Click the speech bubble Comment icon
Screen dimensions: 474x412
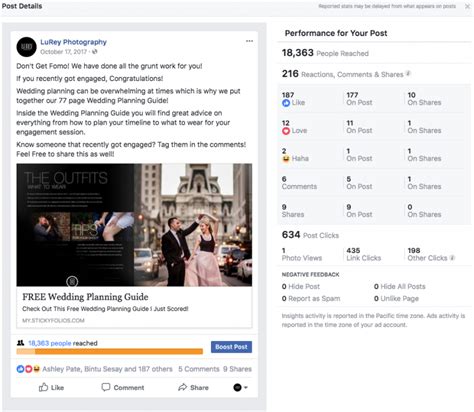click(106, 387)
